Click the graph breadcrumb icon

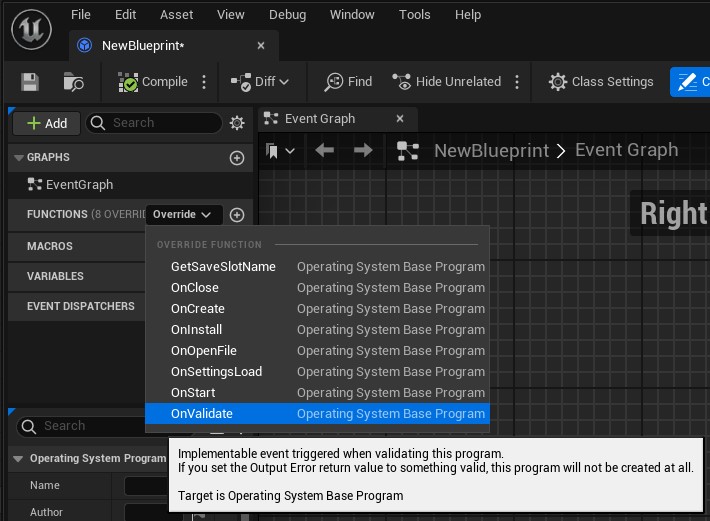click(x=408, y=151)
